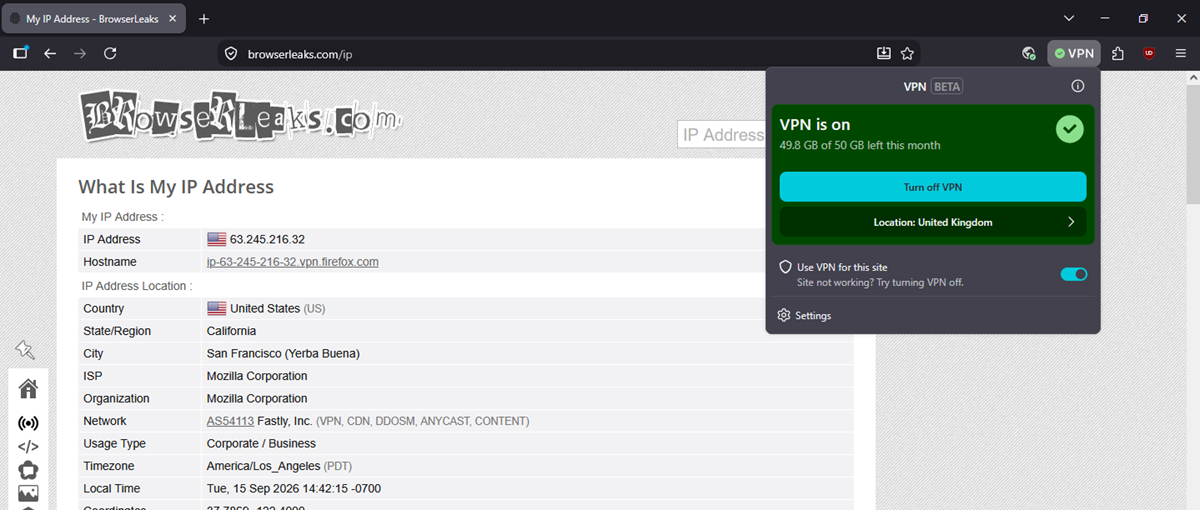The width and height of the screenshot is (1200, 510).
Task: Open the list all tabs dropdown
Action: (1069, 18)
